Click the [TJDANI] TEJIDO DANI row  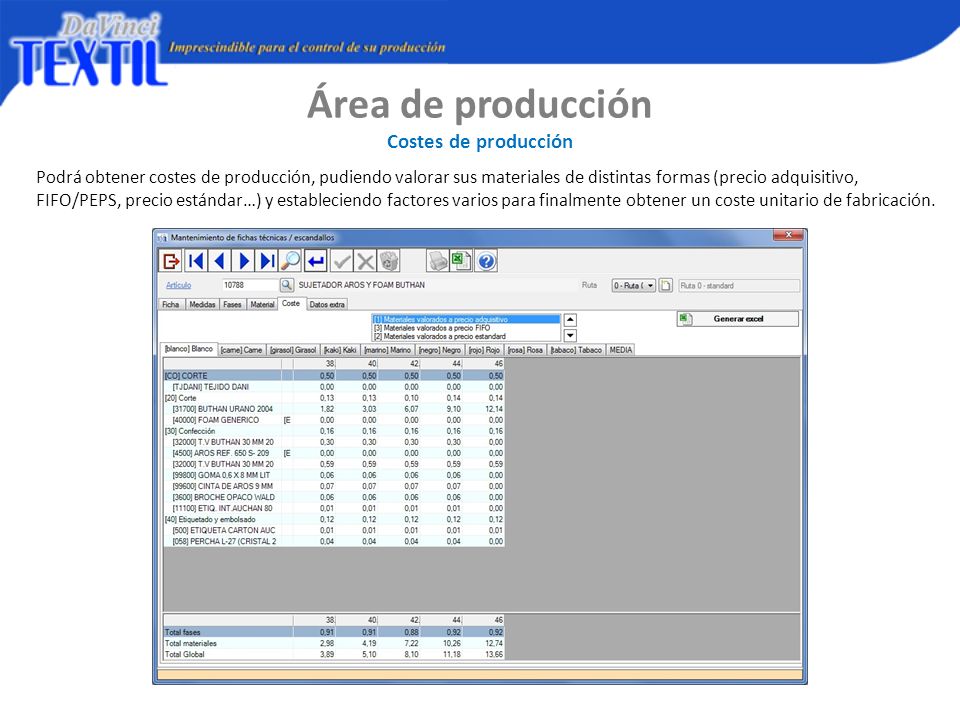[334, 387]
